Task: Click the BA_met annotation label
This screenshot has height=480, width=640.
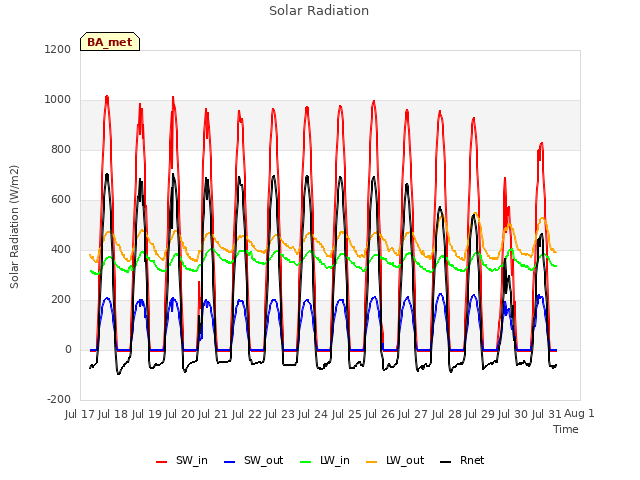Action: pyautogui.click(x=110, y=42)
